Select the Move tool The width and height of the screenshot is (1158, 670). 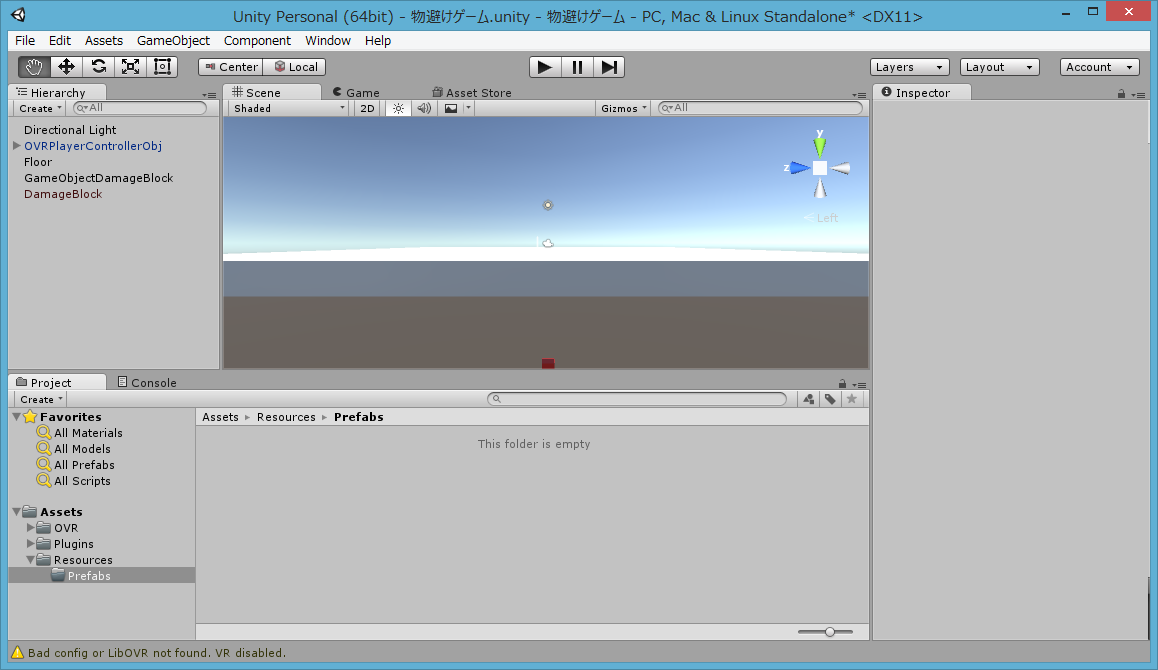pyautogui.click(x=66, y=66)
